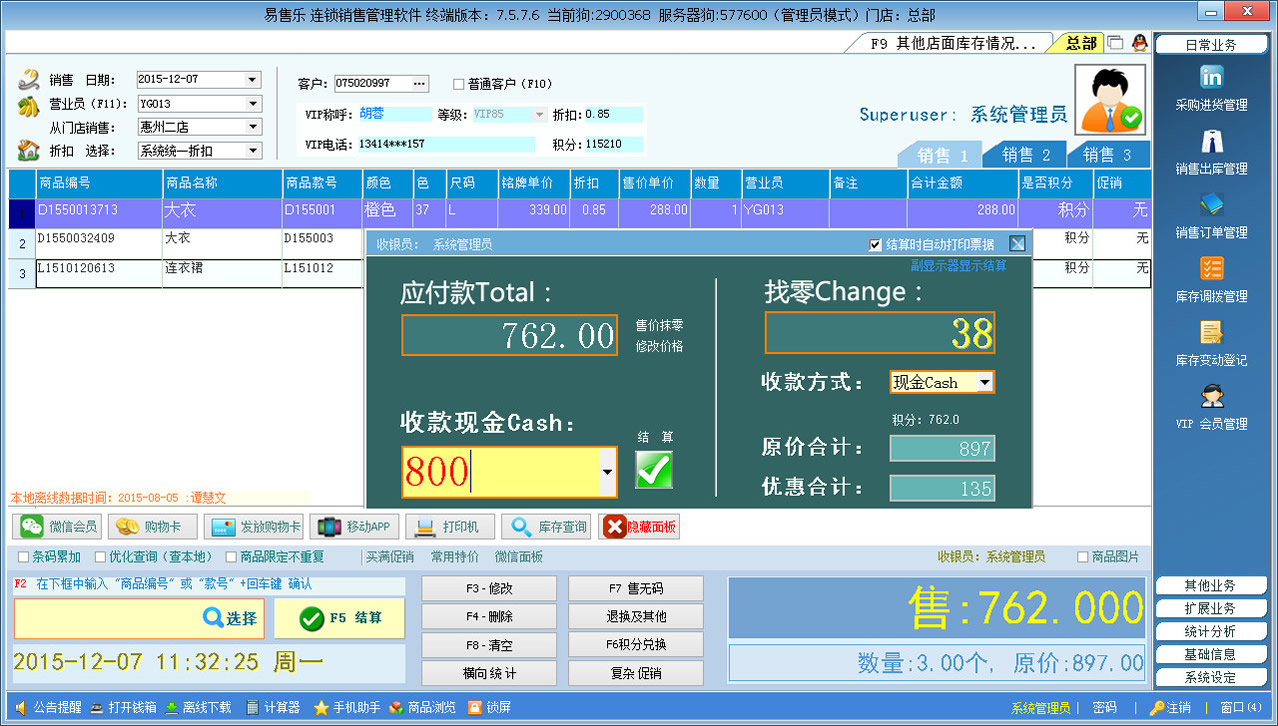Open 计算器 from the bottom bar
This screenshot has height=726, width=1278.
(x=273, y=707)
